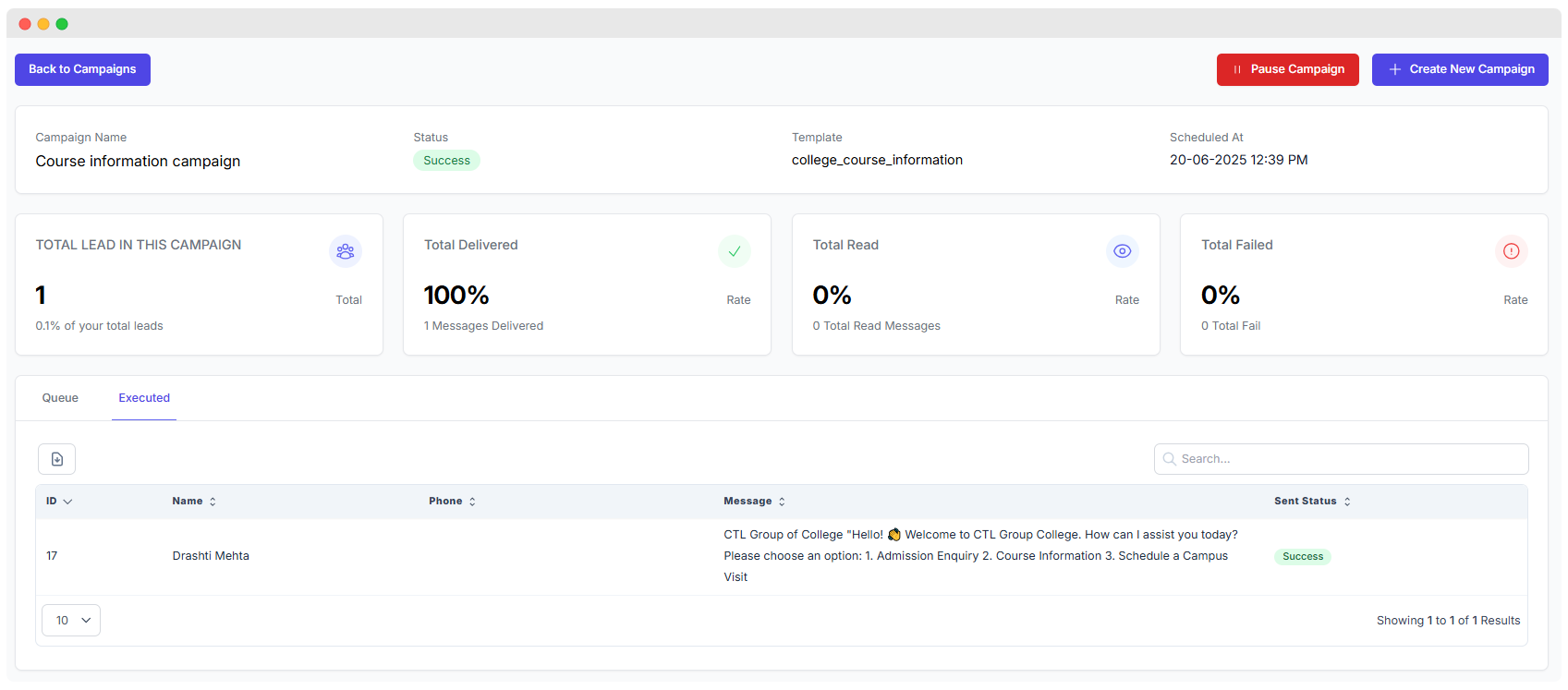Image resolution: width=1568 pixels, height=690 pixels.
Task: Focus the Search input field
Action: click(x=1349, y=459)
